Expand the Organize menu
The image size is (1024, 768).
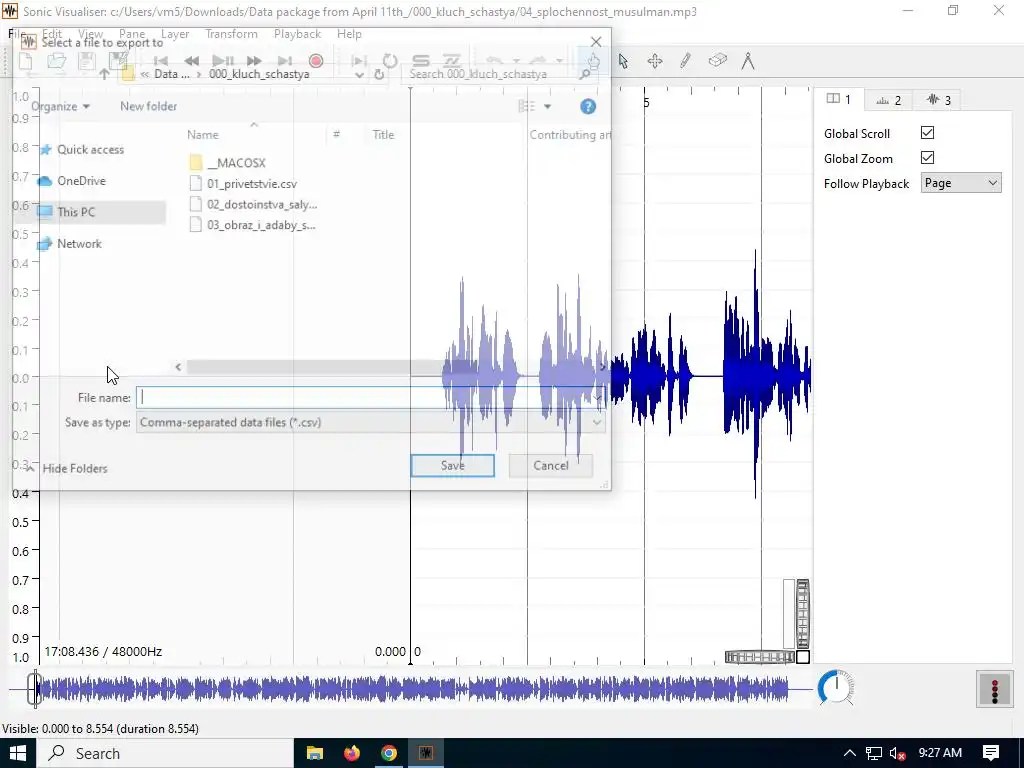(60, 106)
